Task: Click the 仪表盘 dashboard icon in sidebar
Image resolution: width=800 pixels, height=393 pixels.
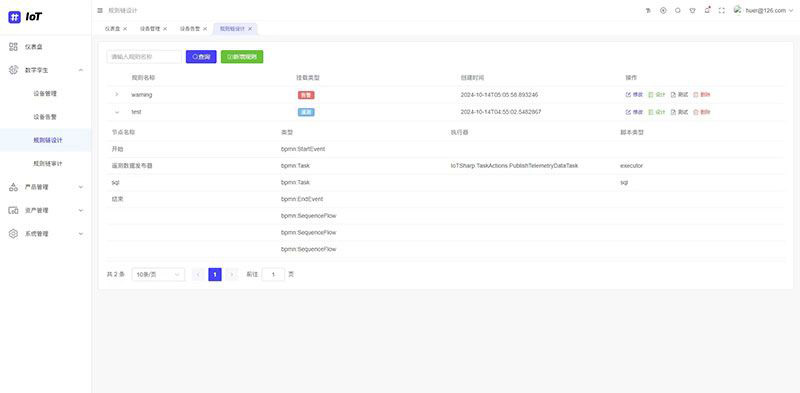Action: click(14, 46)
